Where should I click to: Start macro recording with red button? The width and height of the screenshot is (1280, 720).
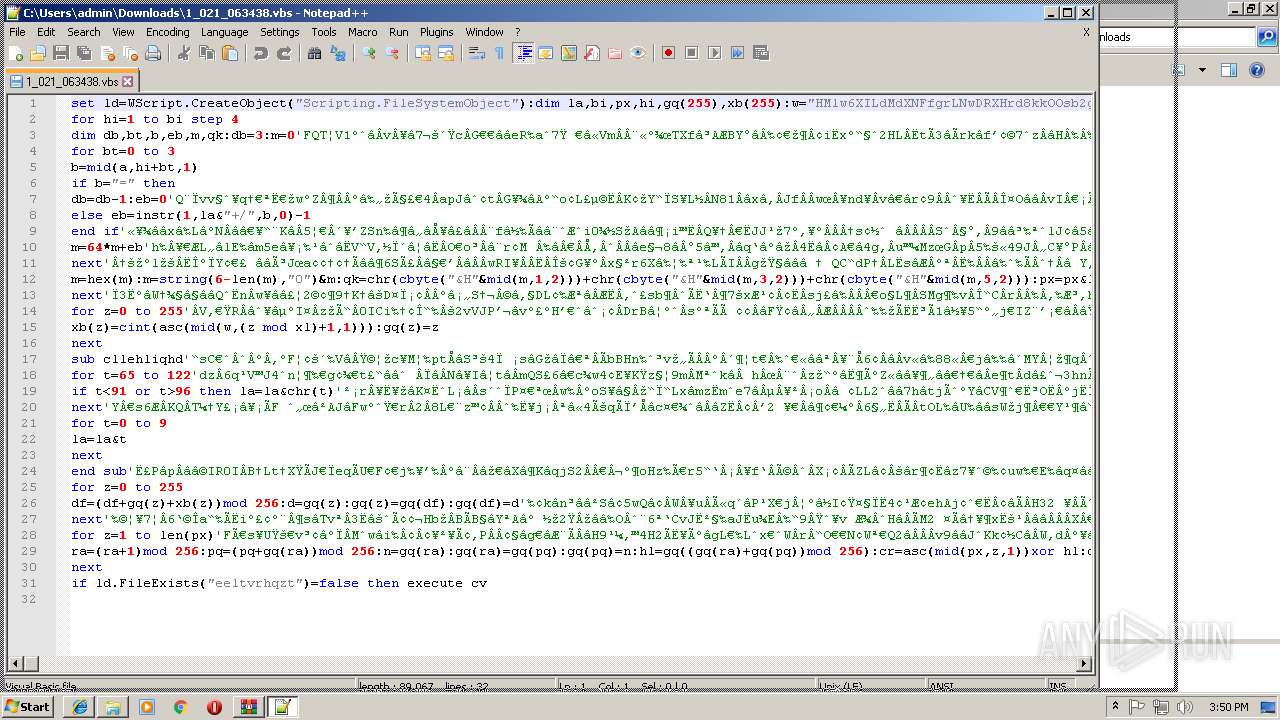pos(668,53)
